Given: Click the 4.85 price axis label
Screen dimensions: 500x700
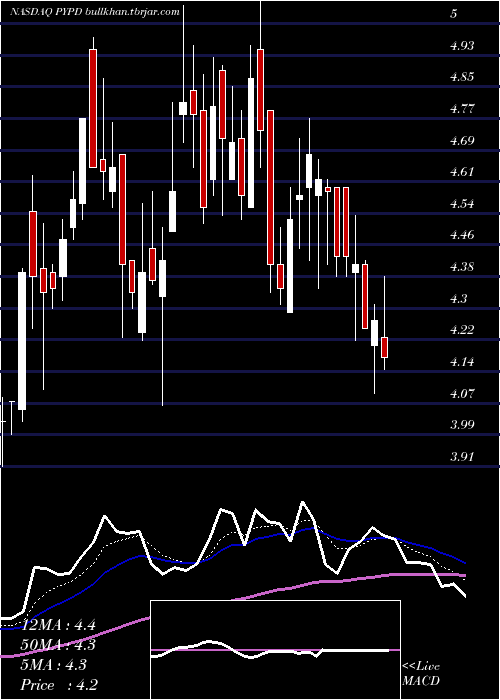Looking at the screenshot, I should (462, 76).
